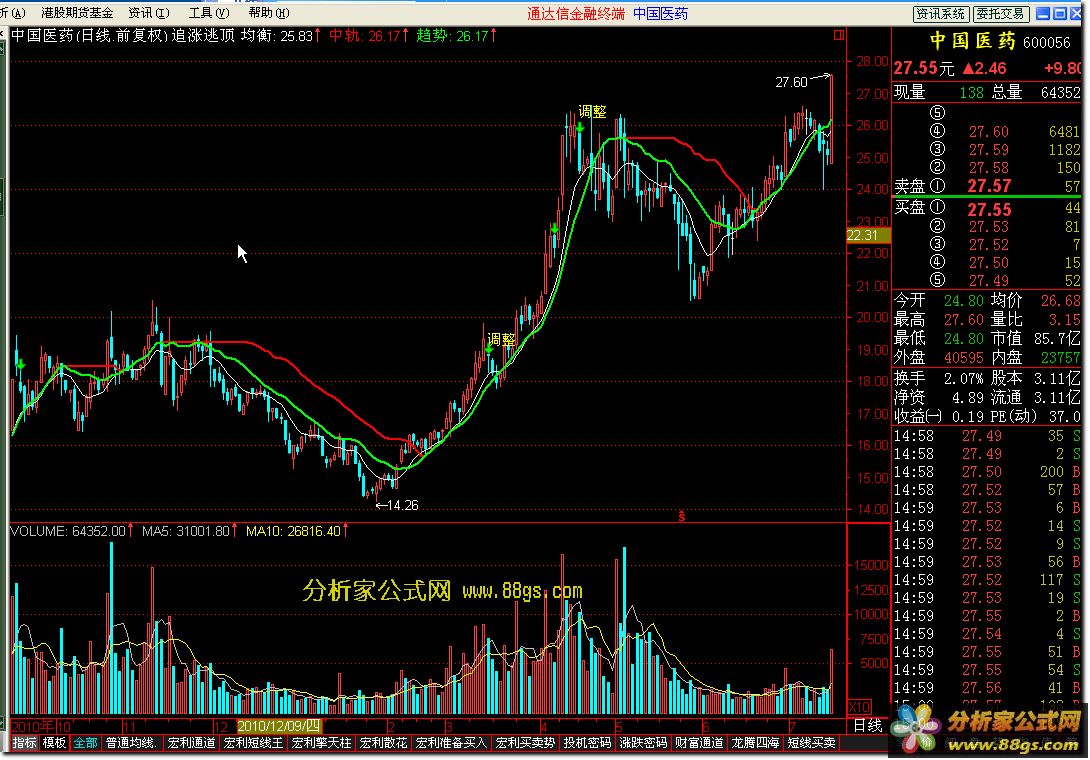Click the 换手 value 2.07%
The image size is (1090, 760).
point(963,378)
